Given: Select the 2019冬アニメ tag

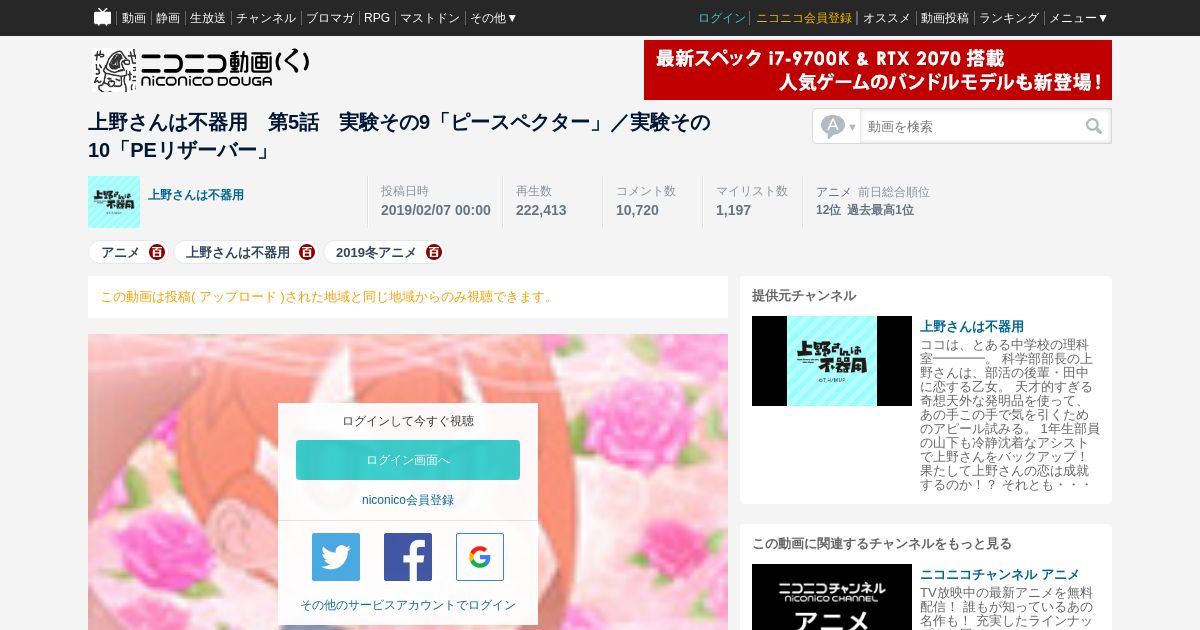Looking at the screenshot, I should click(x=376, y=252).
